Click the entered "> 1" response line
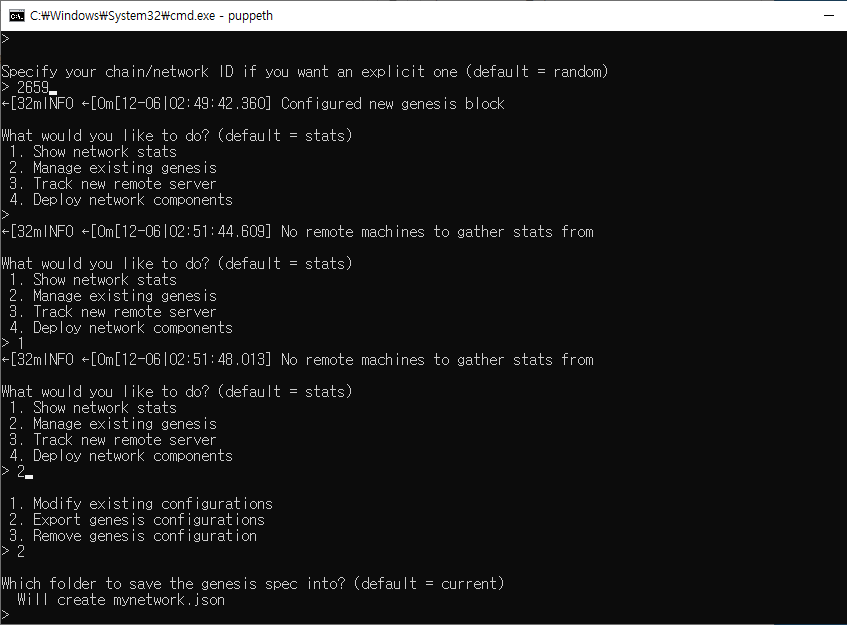This screenshot has height=625, width=847. point(14,343)
